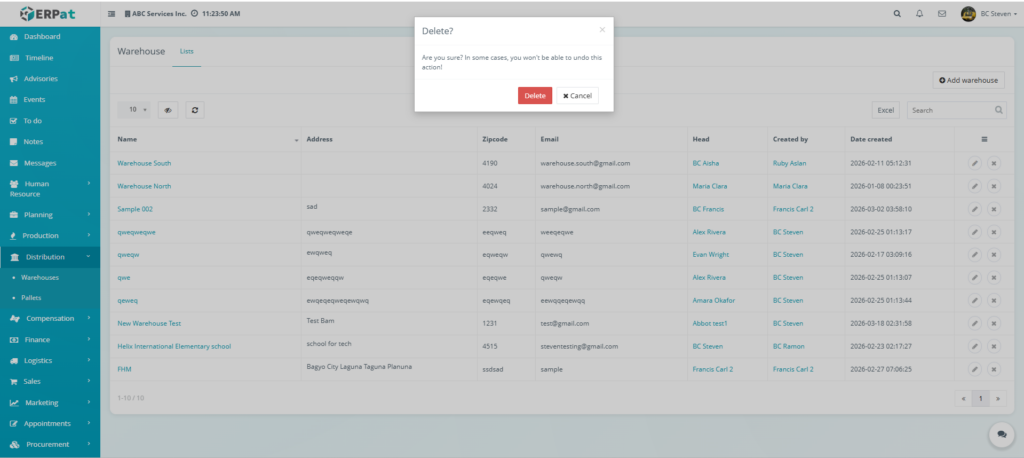
Task: Open the mail envelope icon in top bar
Action: click(942, 14)
